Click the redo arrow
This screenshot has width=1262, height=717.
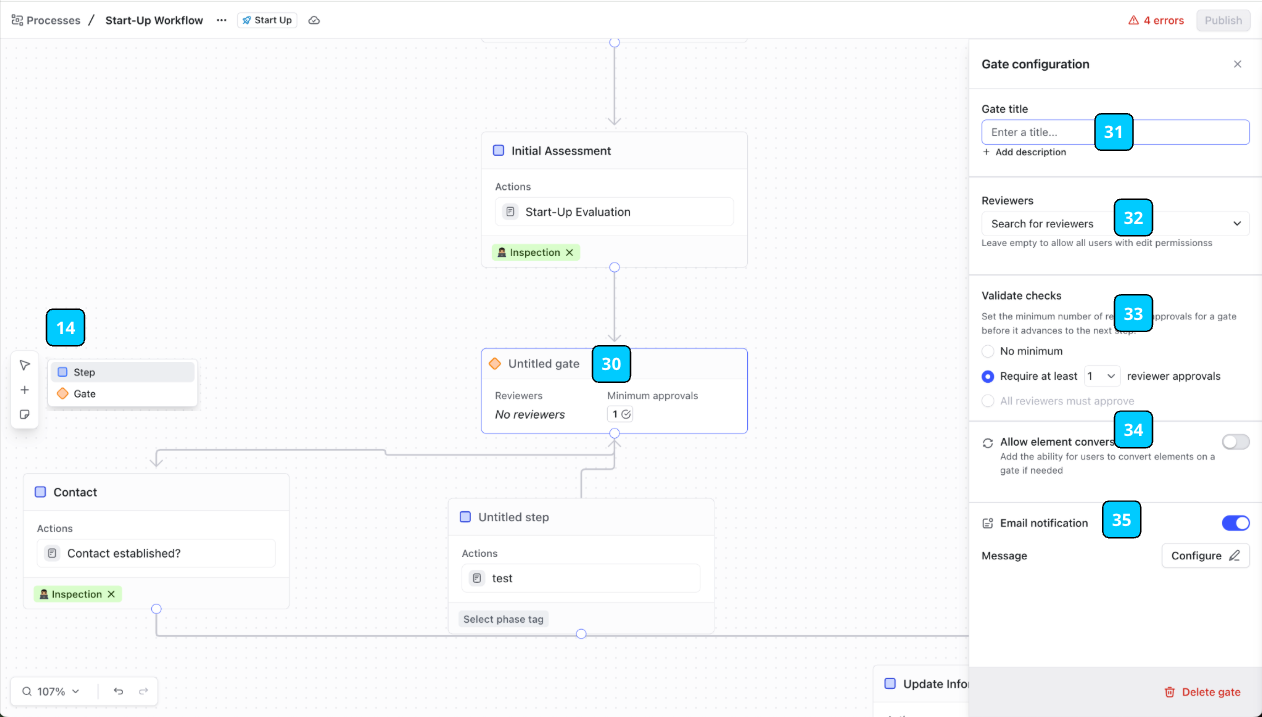coord(143,691)
